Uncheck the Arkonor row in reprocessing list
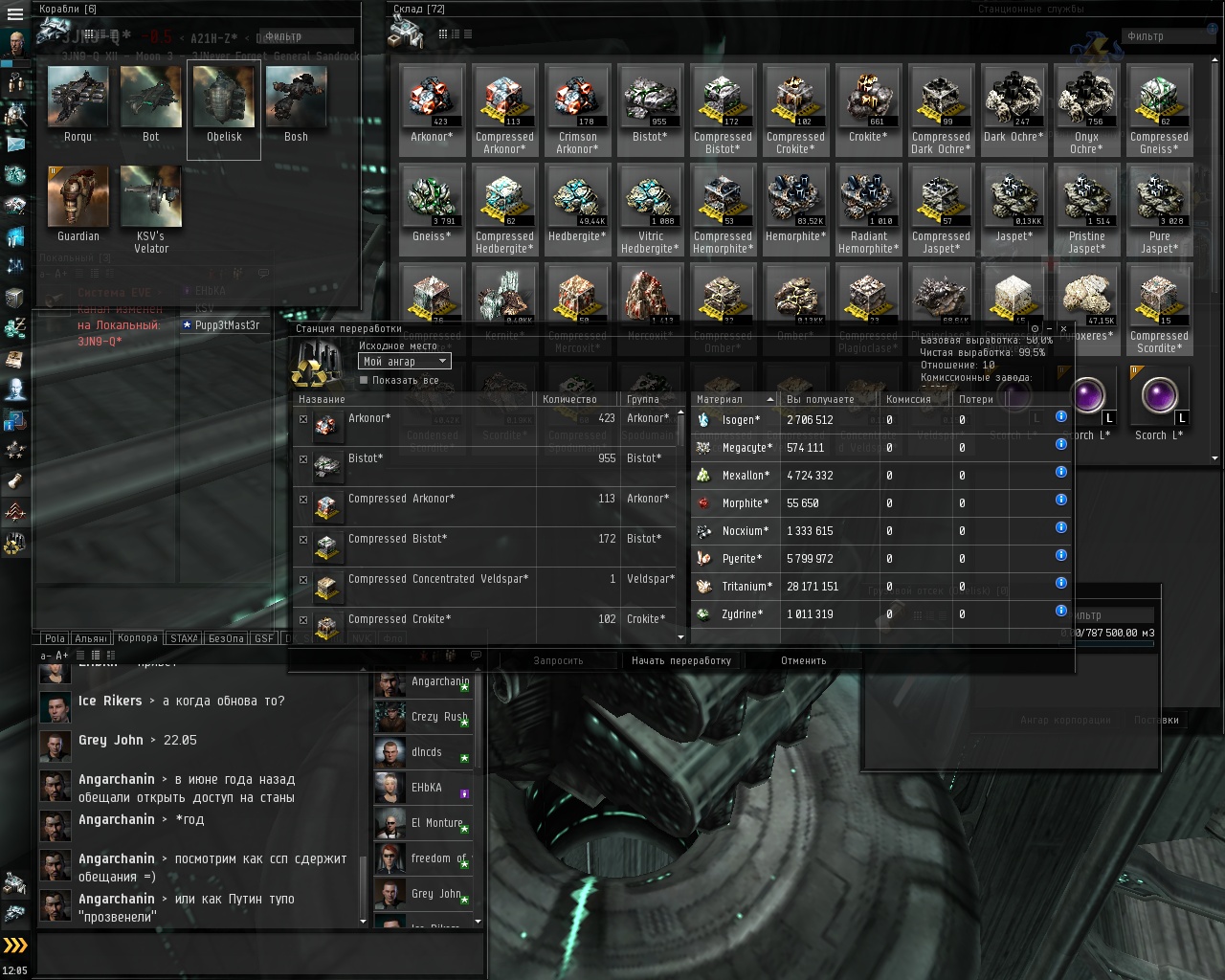This screenshot has width=1225, height=980. pos(303,419)
